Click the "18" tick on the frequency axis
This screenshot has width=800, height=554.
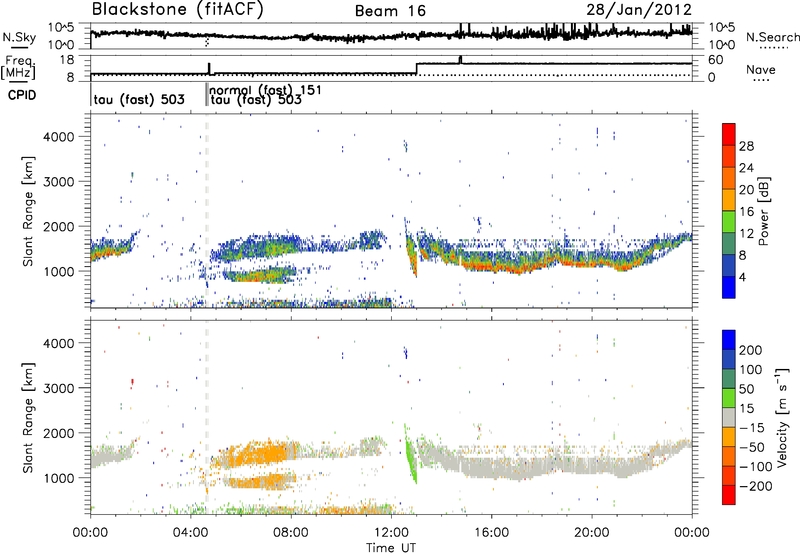click(67, 60)
